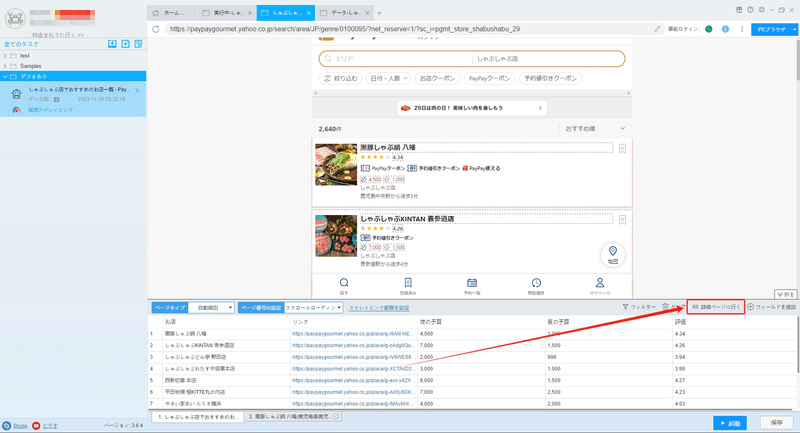Click the フィルター filter button
800x433 pixels.
pos(639,307)
